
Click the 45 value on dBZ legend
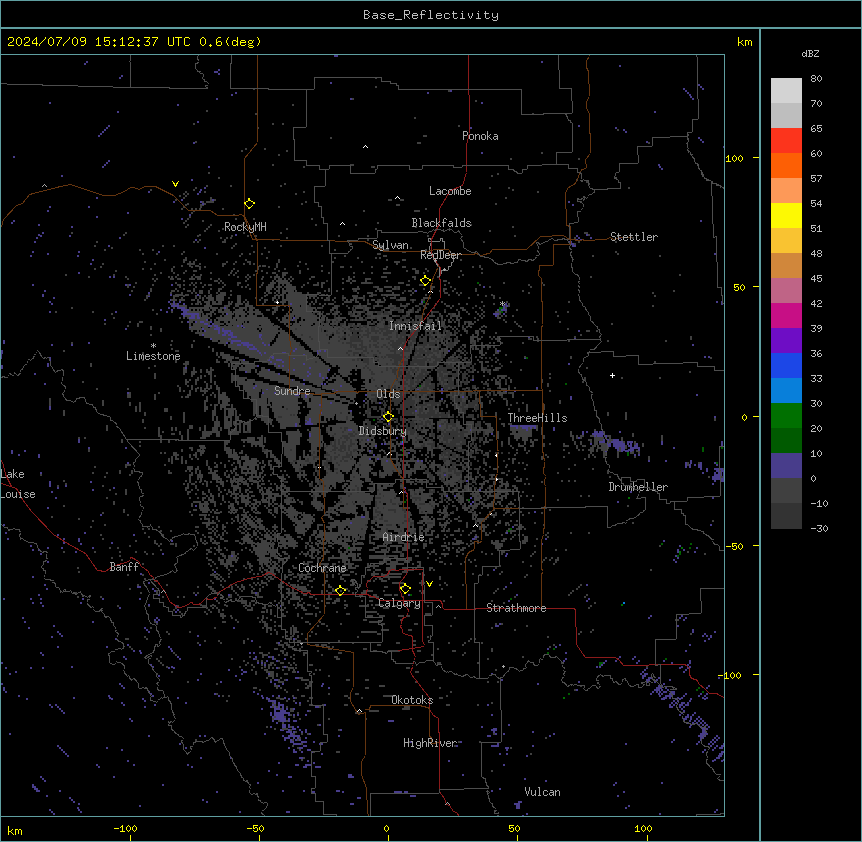pyautogui.click(x=816, y=278)
